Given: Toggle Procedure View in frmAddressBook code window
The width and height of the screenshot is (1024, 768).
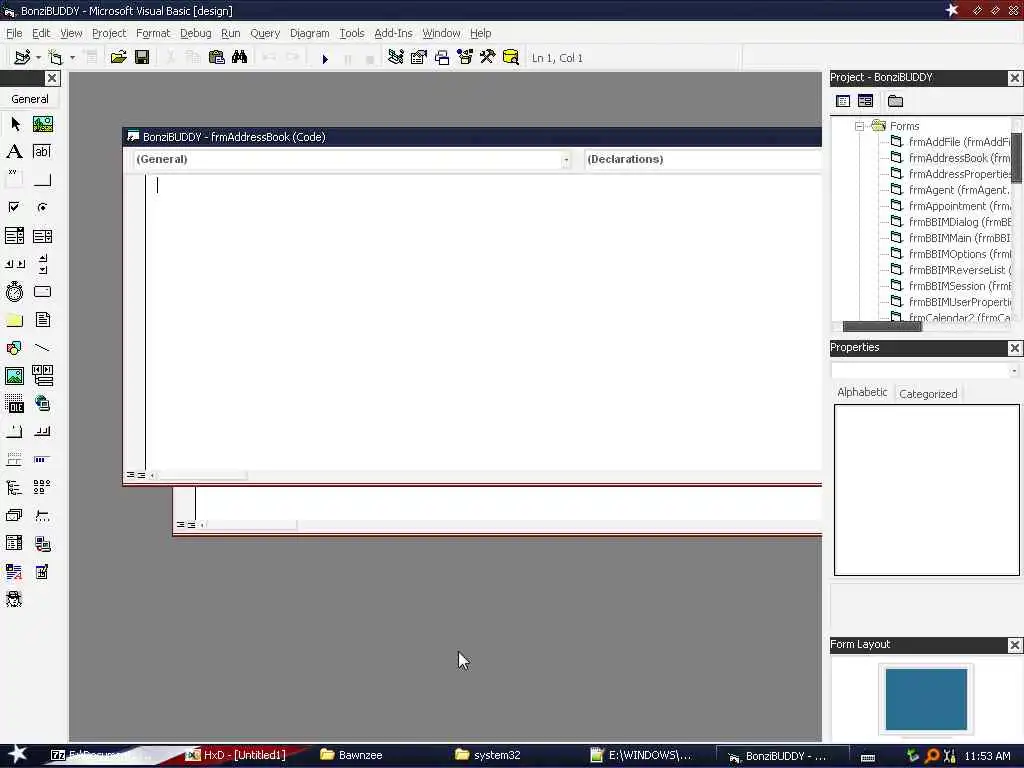Looking at the screenshot, I should tap(130, 475).
